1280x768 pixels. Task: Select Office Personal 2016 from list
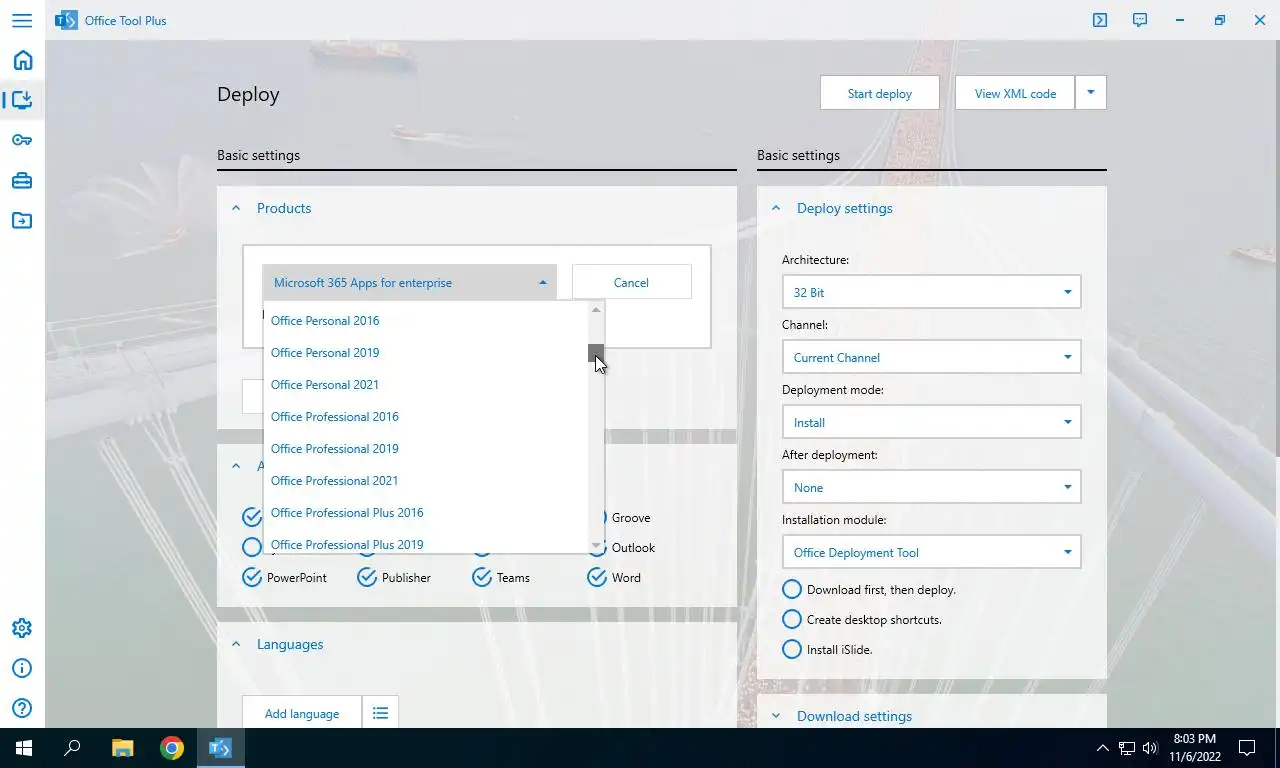coord(426,321)
